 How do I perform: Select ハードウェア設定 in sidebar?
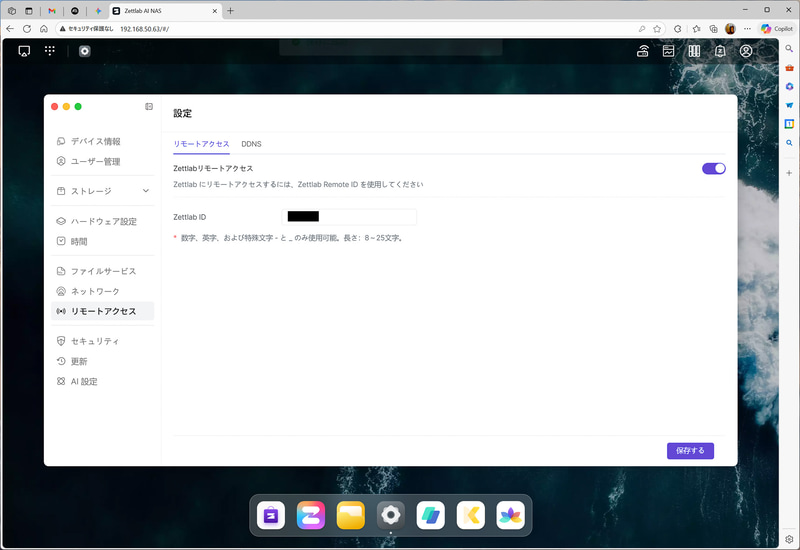click(x=102, y=221)
